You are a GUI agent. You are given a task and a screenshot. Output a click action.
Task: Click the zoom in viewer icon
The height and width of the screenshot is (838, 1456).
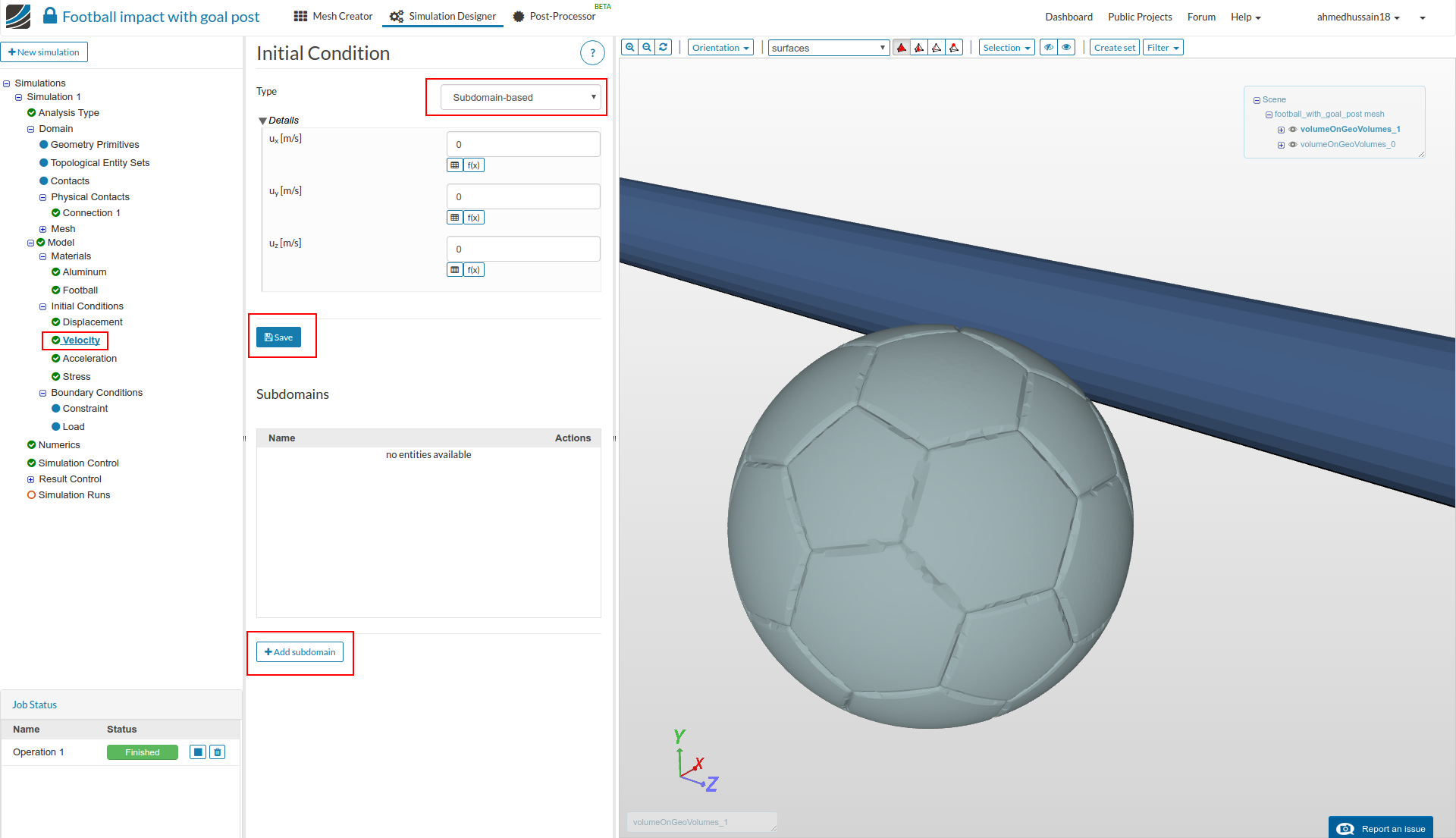[629, 47]
